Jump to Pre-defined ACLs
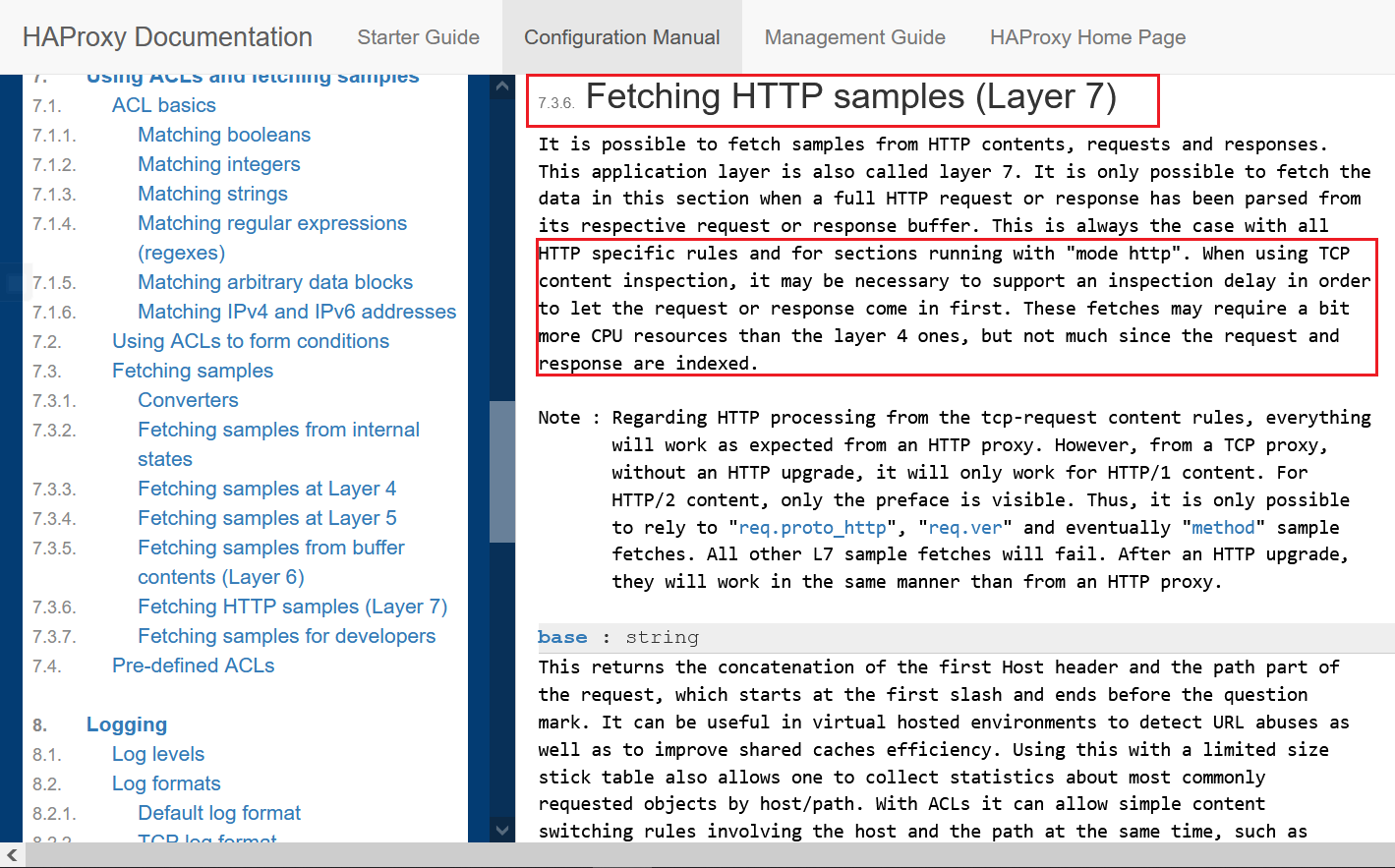Screen dimensions: 1395x868 click(193, 665)
